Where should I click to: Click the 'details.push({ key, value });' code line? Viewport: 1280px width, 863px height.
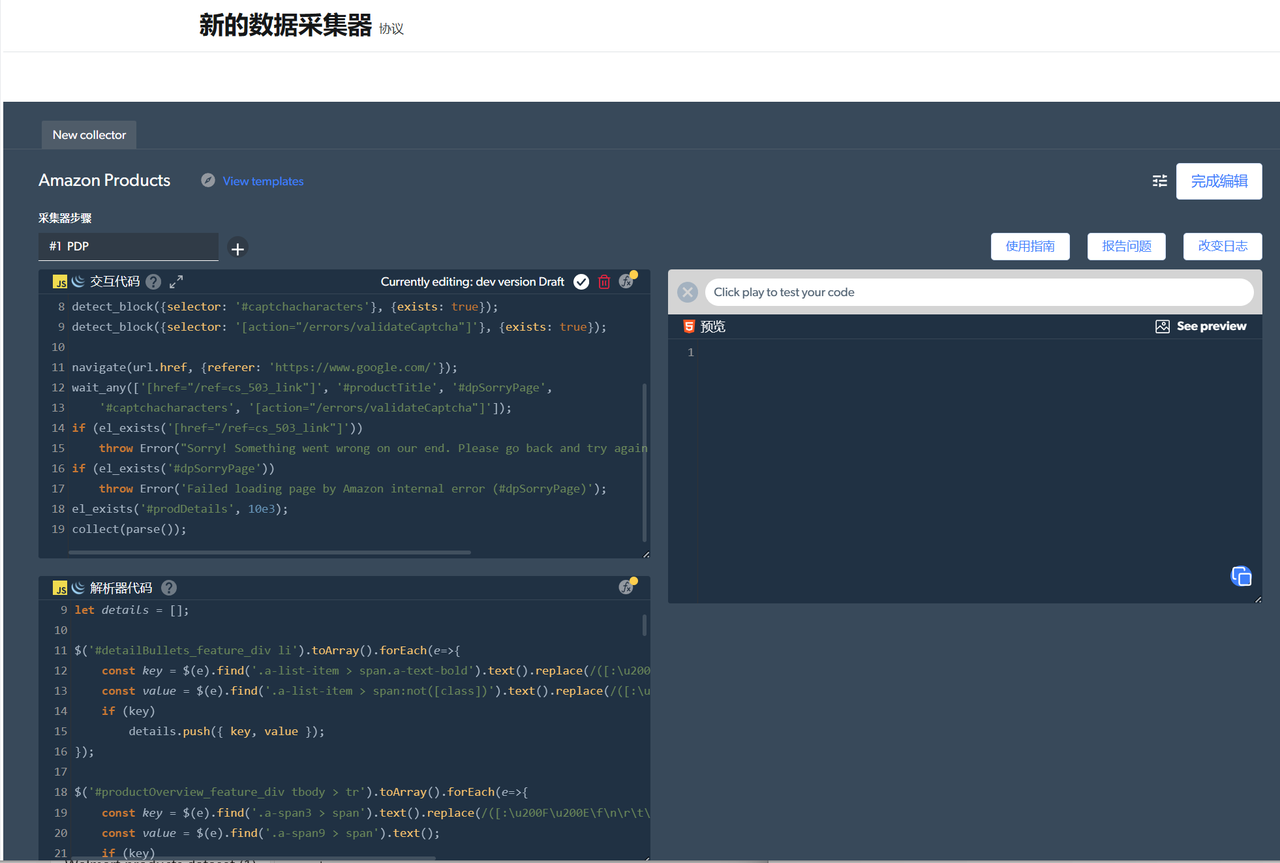(227, 731)
